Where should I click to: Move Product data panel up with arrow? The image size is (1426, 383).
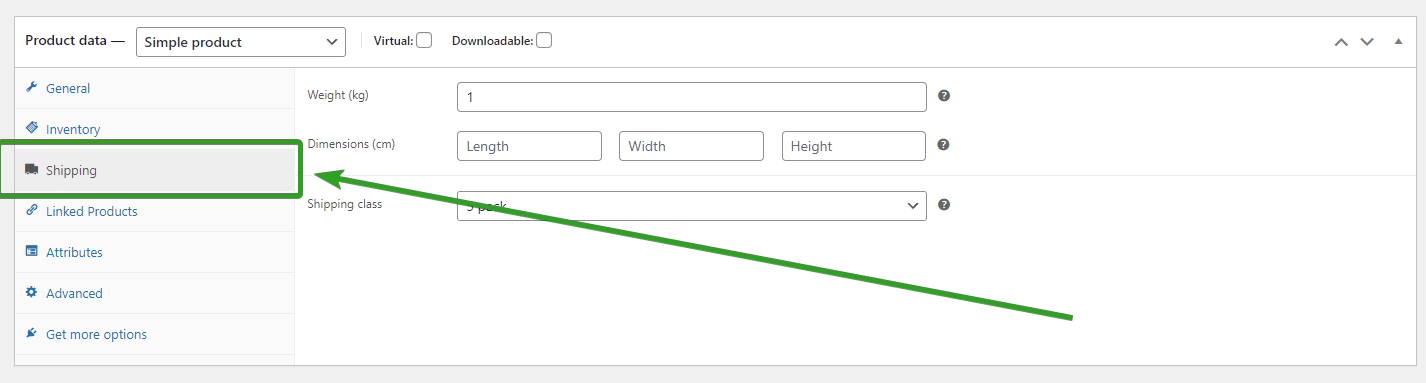pos(1341,42)
